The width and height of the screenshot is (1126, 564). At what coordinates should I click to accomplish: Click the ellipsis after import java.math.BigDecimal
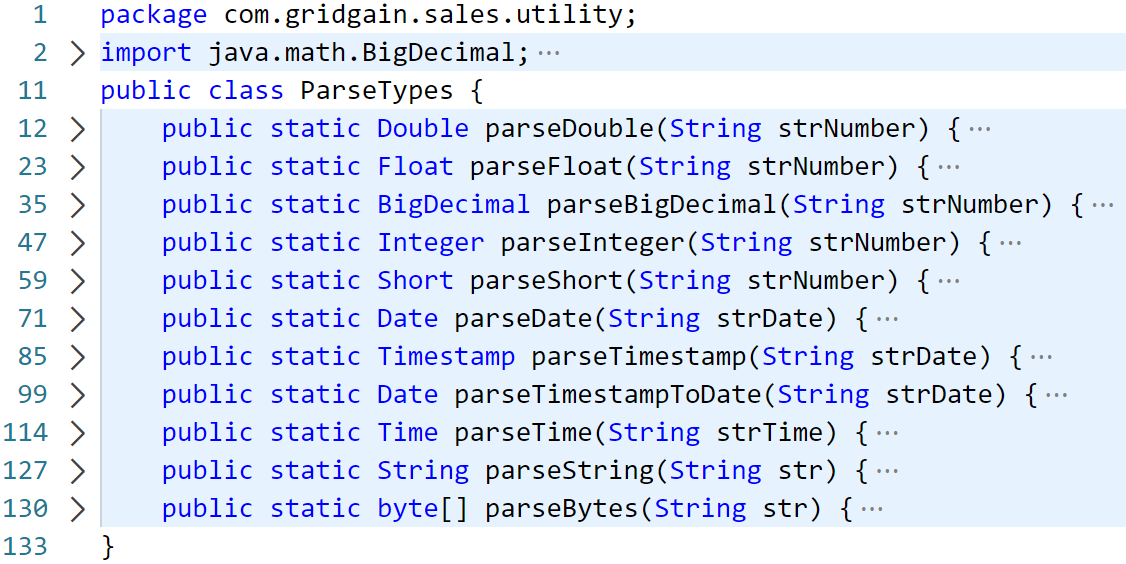pyautogui.click(x=549, y=53)
